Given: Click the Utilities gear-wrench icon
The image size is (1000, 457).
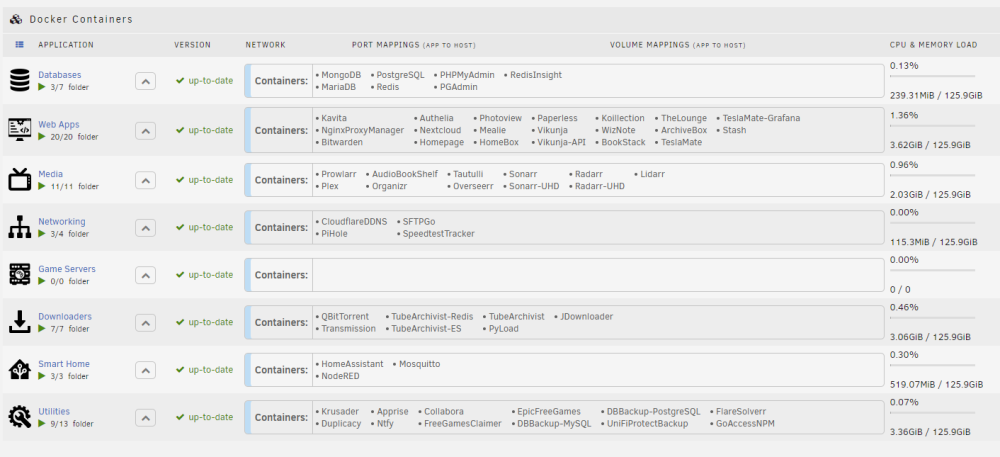Looking at the screenshot, I should coord(20,417).
